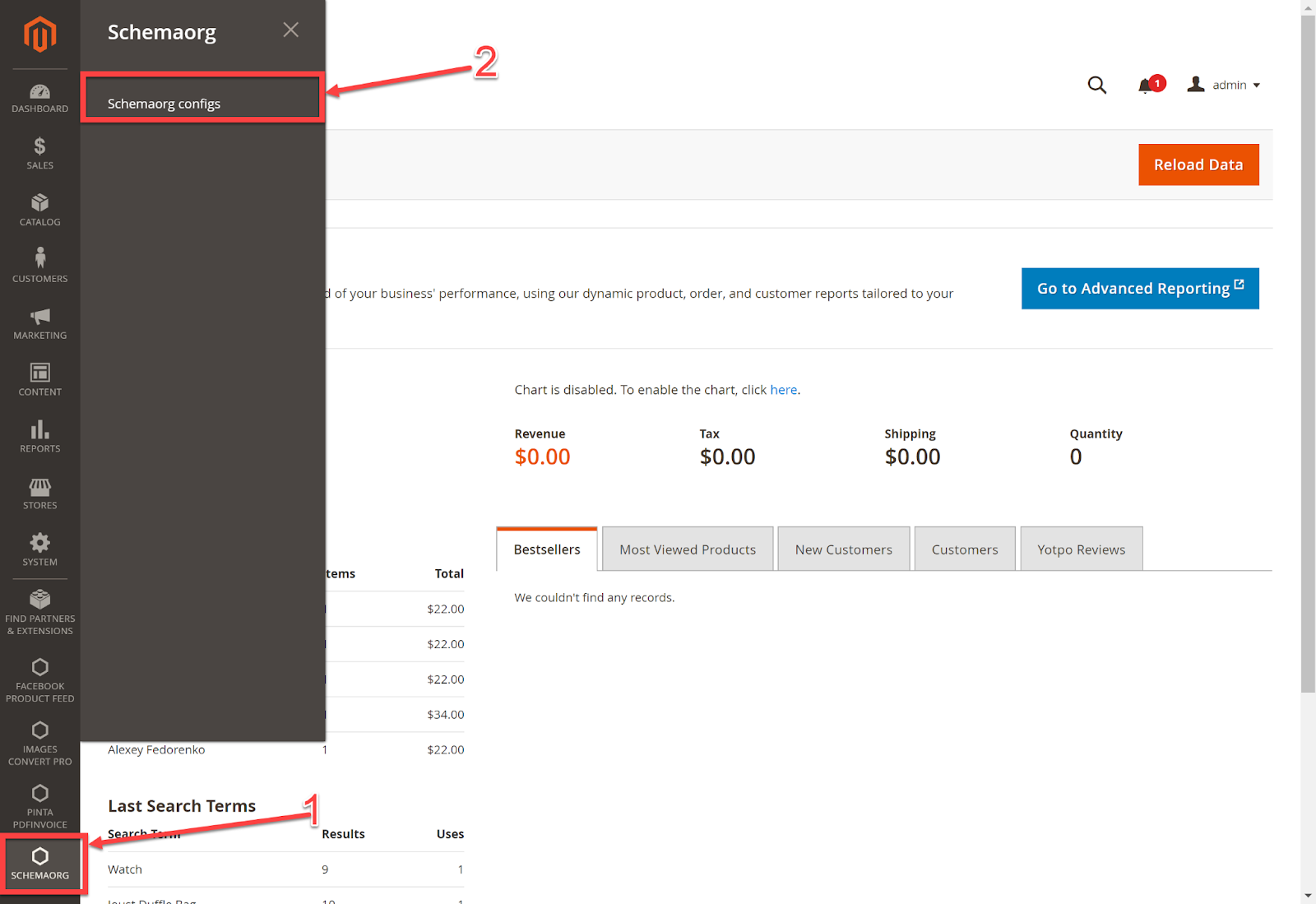Expand the admin account dropdown
This screenshot has width=1316, height=904.
pyautogui.click(x=1224, y=85)
